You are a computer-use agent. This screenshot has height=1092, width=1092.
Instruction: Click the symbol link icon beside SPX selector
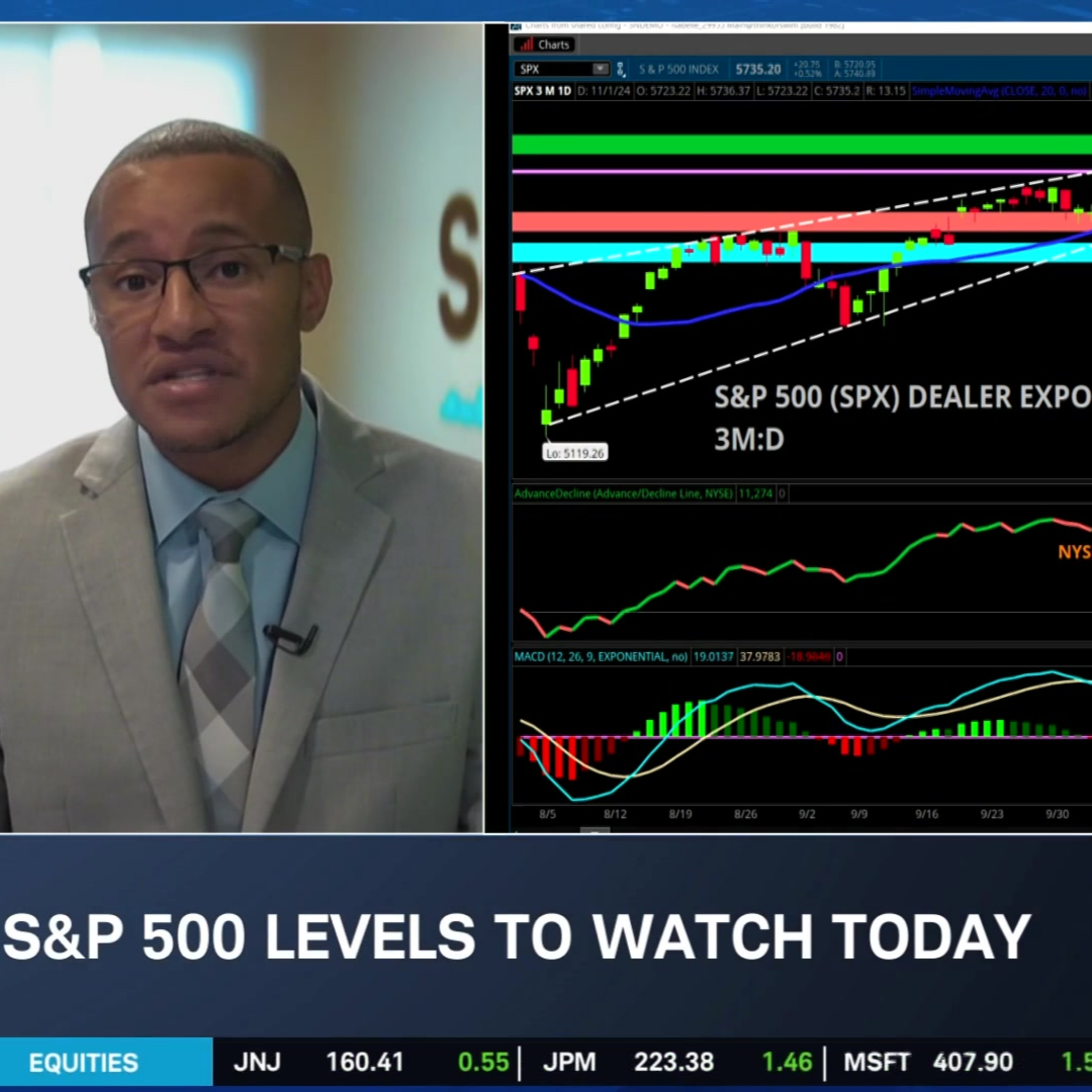click(621, 69)
